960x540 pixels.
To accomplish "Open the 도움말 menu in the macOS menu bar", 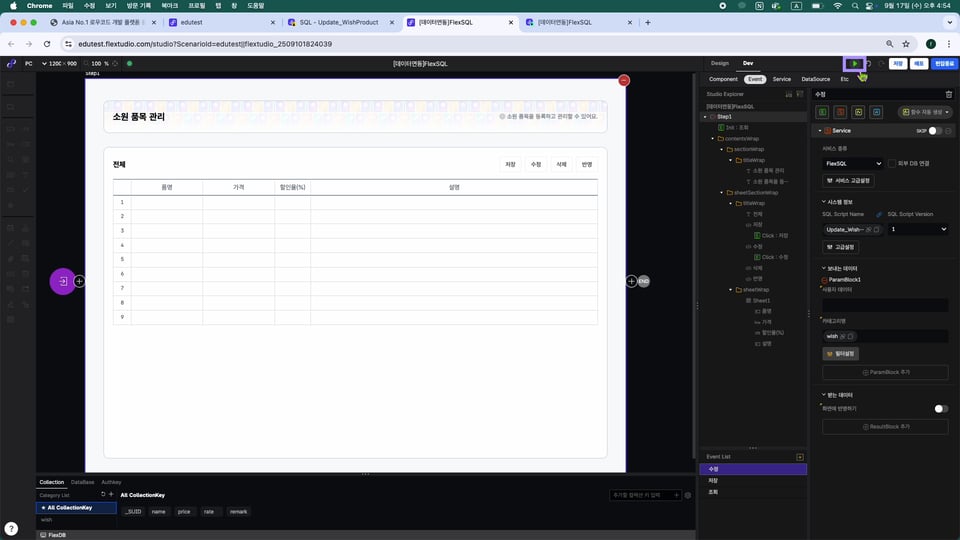I will pyautogui.click(x=255, y=6).
